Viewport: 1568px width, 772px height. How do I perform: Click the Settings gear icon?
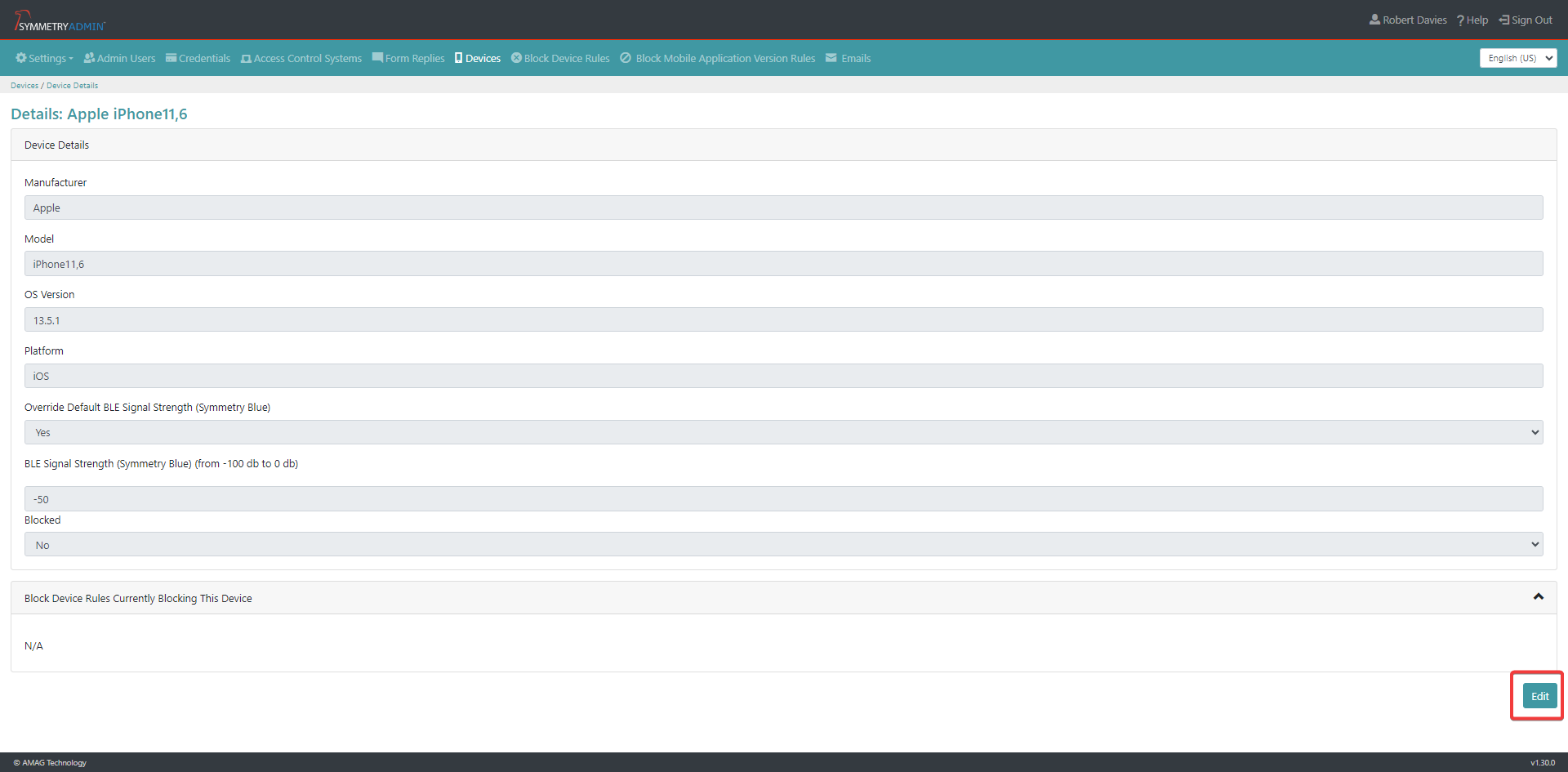[21, 58]
